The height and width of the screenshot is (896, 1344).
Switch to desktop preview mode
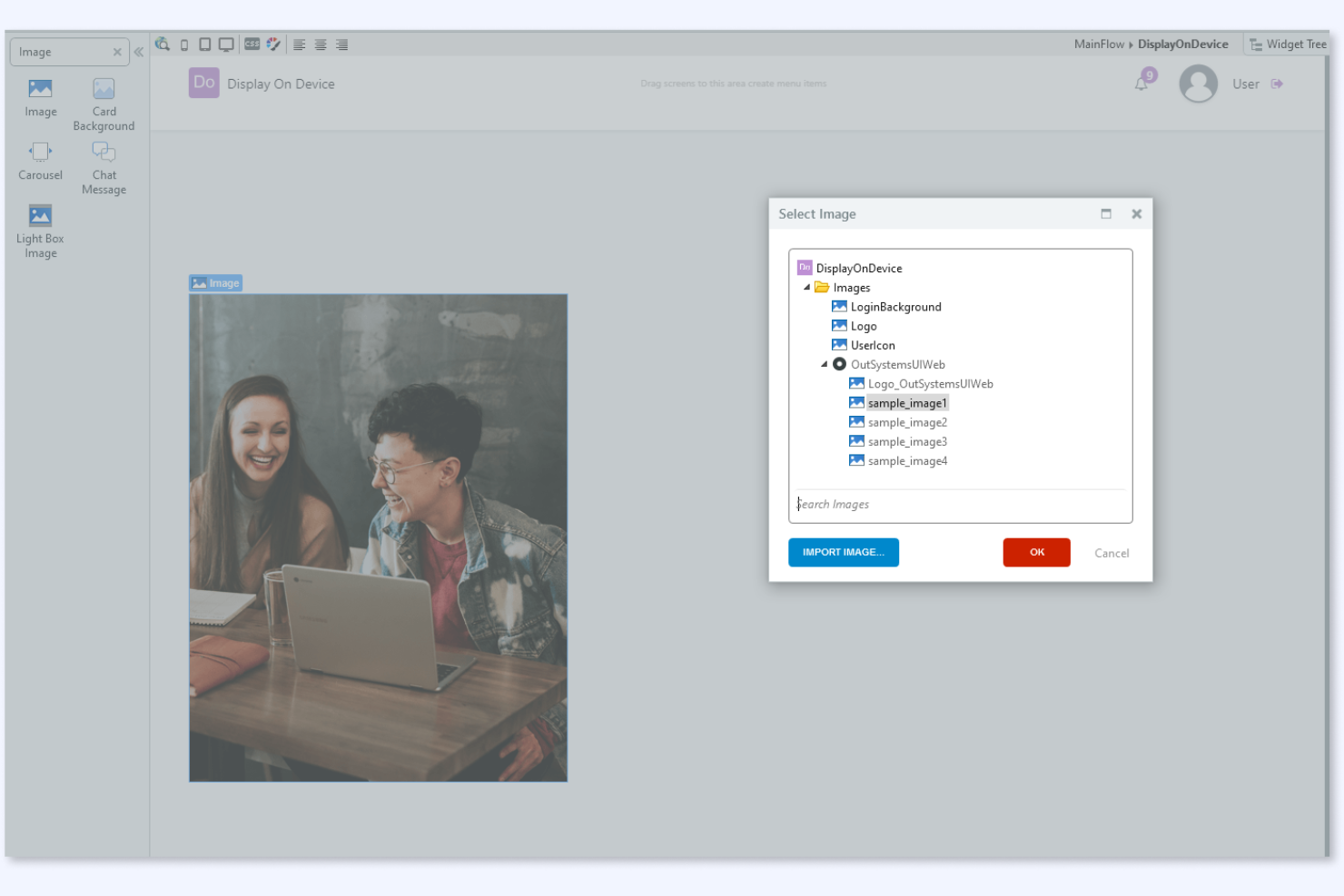(225, 44)
